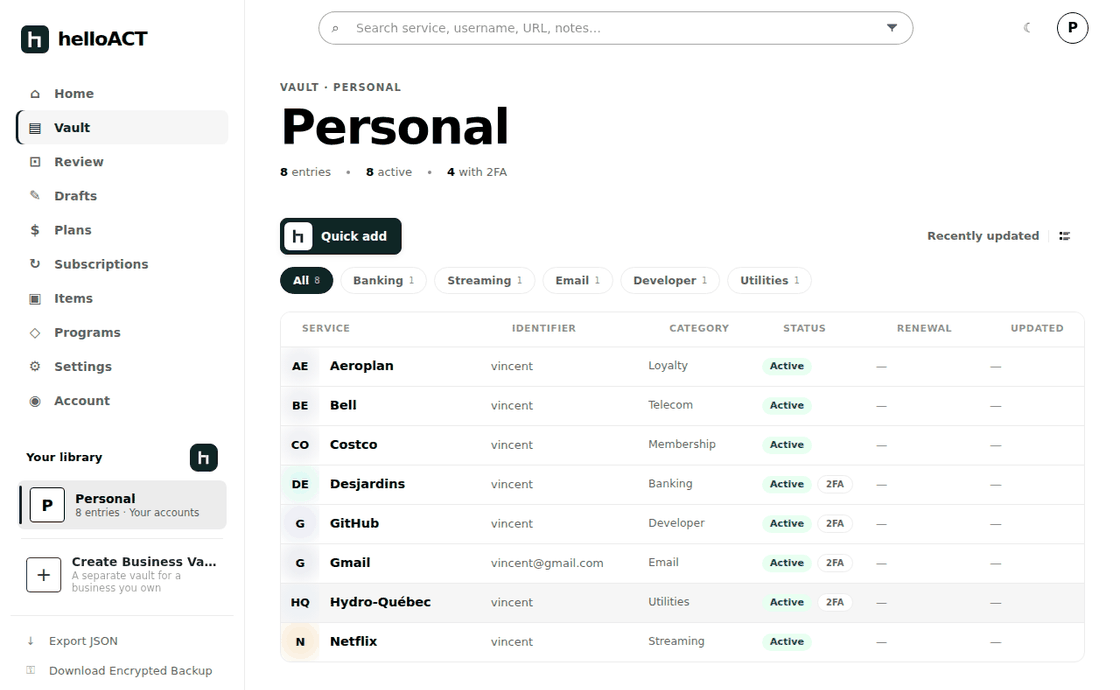Toggle dark mode moon icon
Image resolution: width=1120 pixels, height=690 pixels.
point(1027,28)
